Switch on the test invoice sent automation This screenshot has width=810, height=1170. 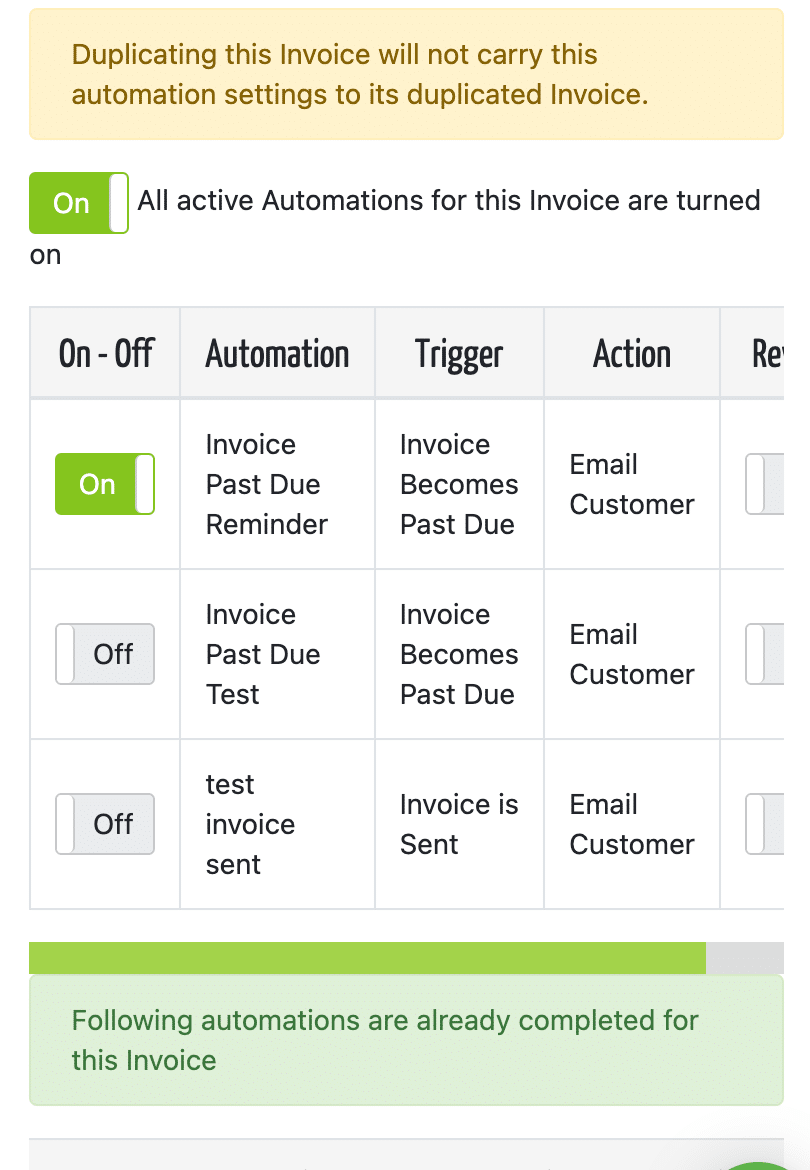pyautogui.click(x=104, y=825)
